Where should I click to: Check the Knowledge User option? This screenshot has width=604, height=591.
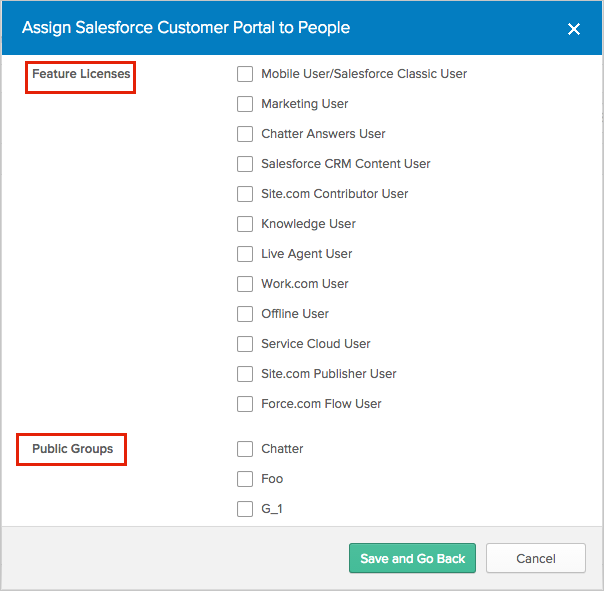point(245,224)
